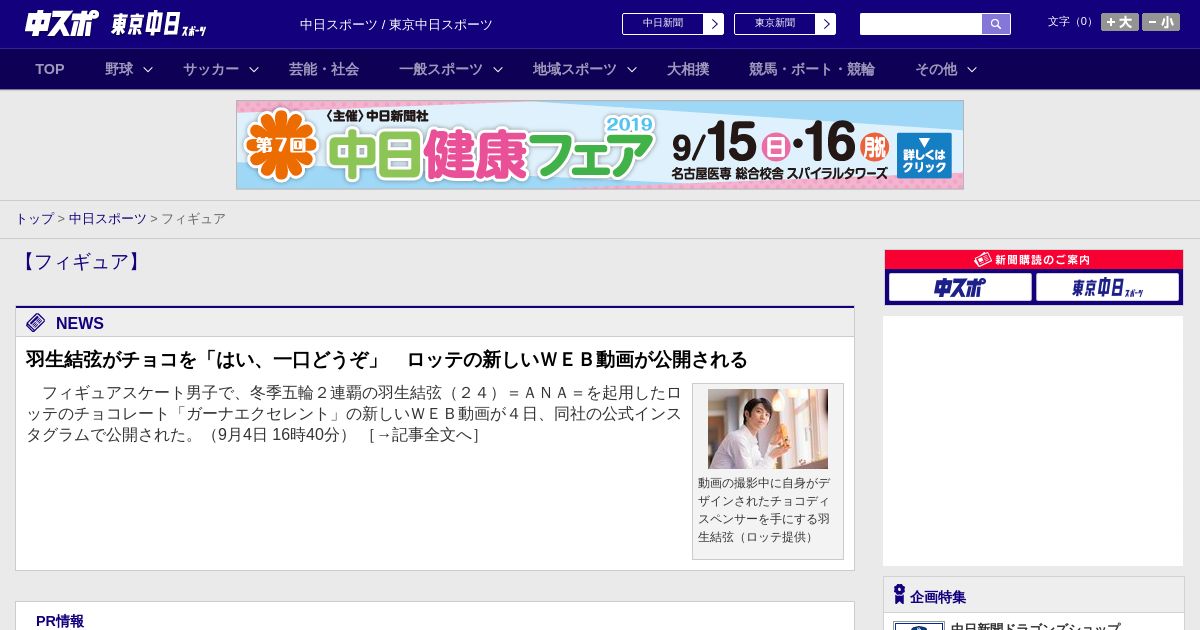The image size is (1200, 630).
Task: Click 詳しくはクリック button on banner
Action: click(924, 155)
